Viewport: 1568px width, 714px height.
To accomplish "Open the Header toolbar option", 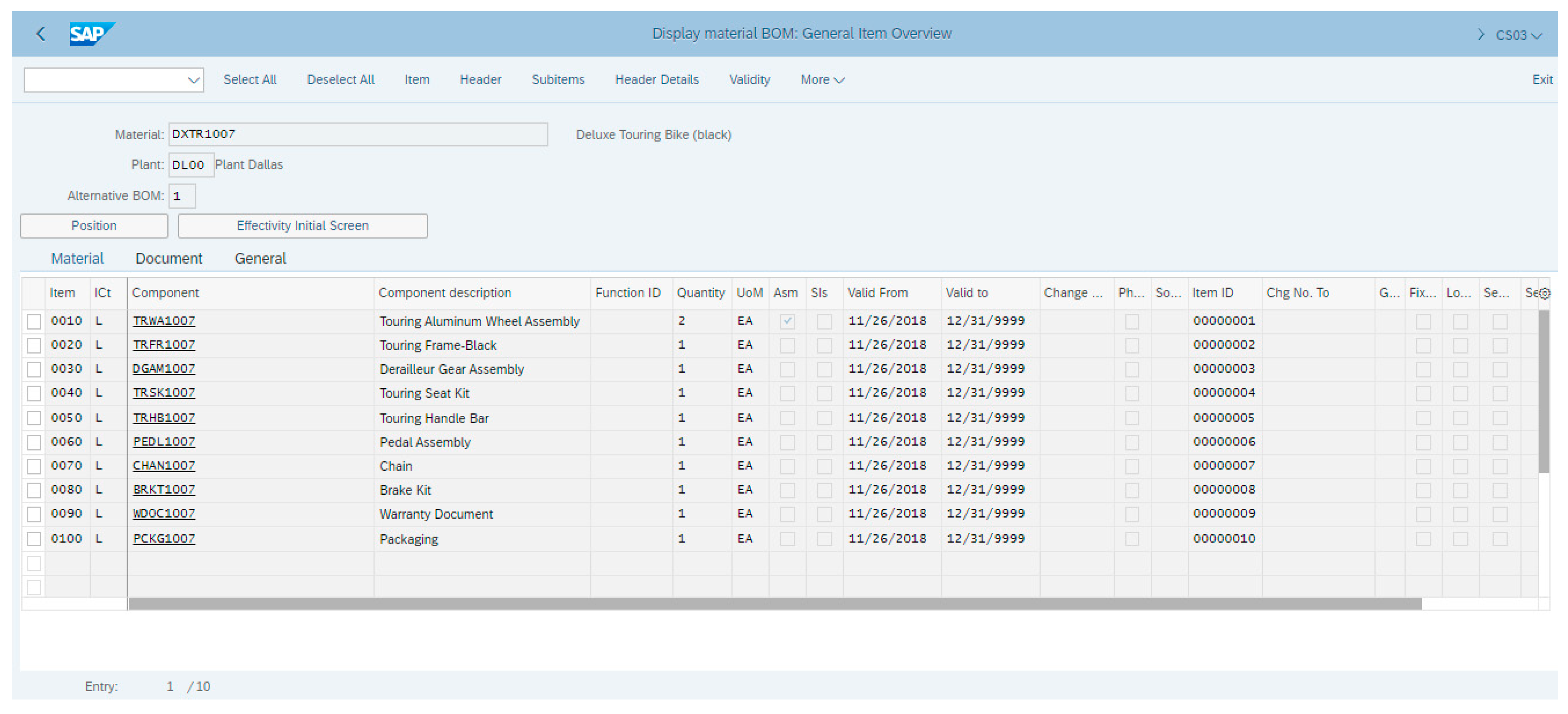I will click(480, 80).
